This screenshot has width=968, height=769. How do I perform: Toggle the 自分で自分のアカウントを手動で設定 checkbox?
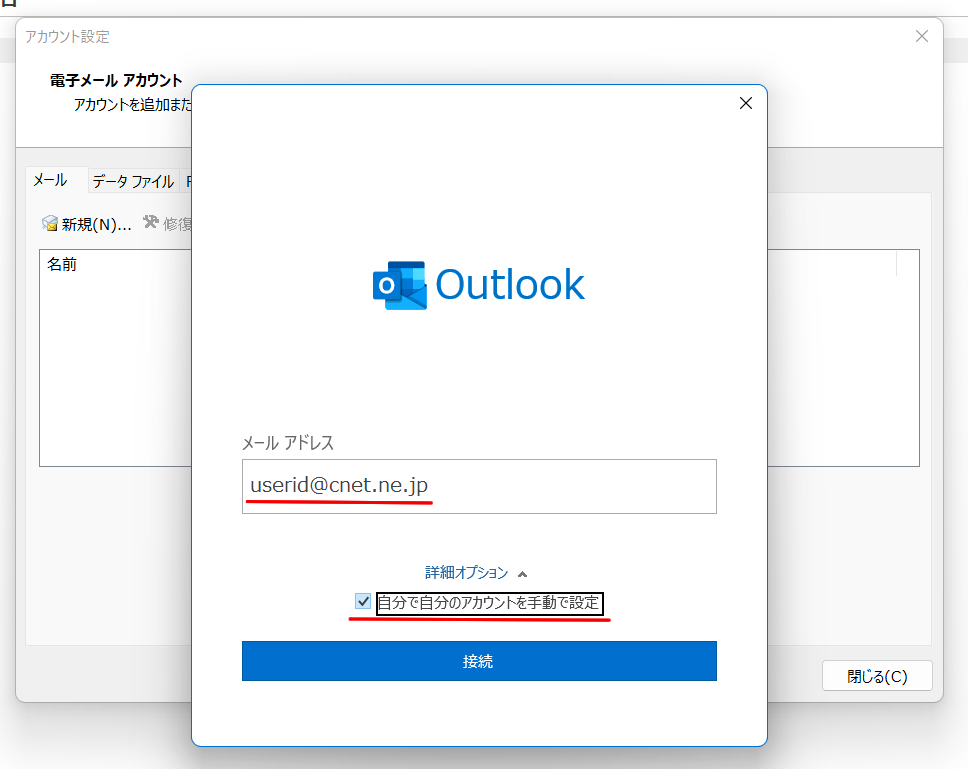click(362, 601)
